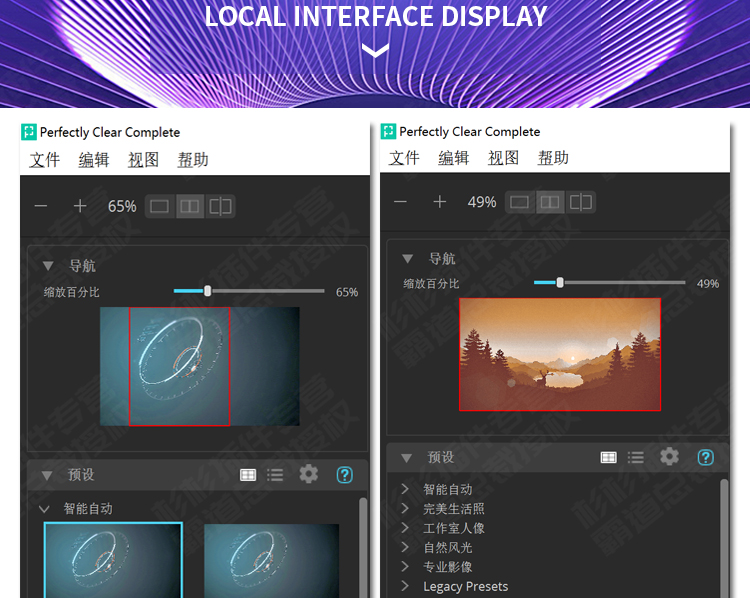Image resolution: width=750 pixels, height=598 pixels.
Task: Open 文件 menu in right window
Action: click(404, 158)
